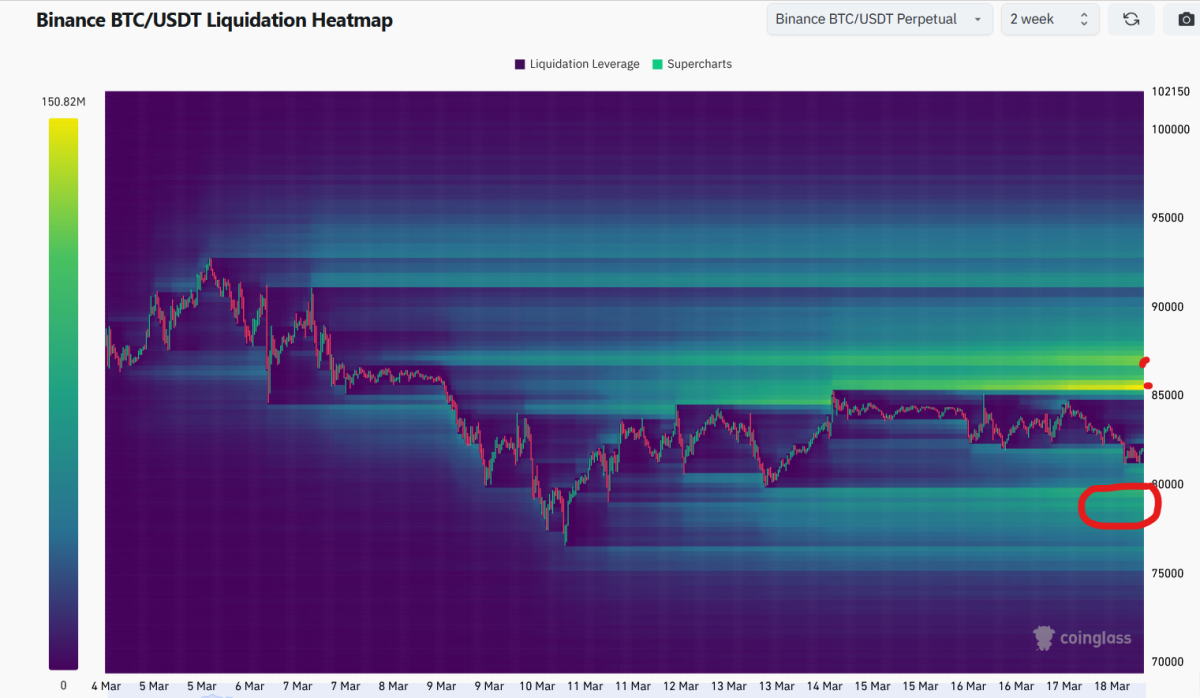
Task: Toggle the Liquidation Leverage series label
Action: pos(584,64)
